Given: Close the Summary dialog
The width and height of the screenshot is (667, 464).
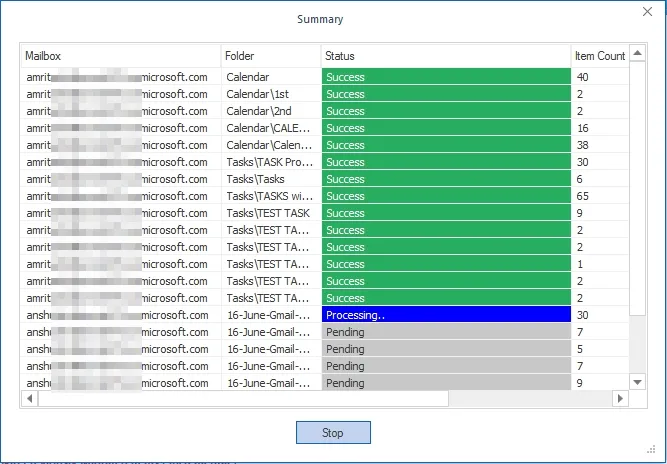Looking at the screenshot, I should 647,11.
